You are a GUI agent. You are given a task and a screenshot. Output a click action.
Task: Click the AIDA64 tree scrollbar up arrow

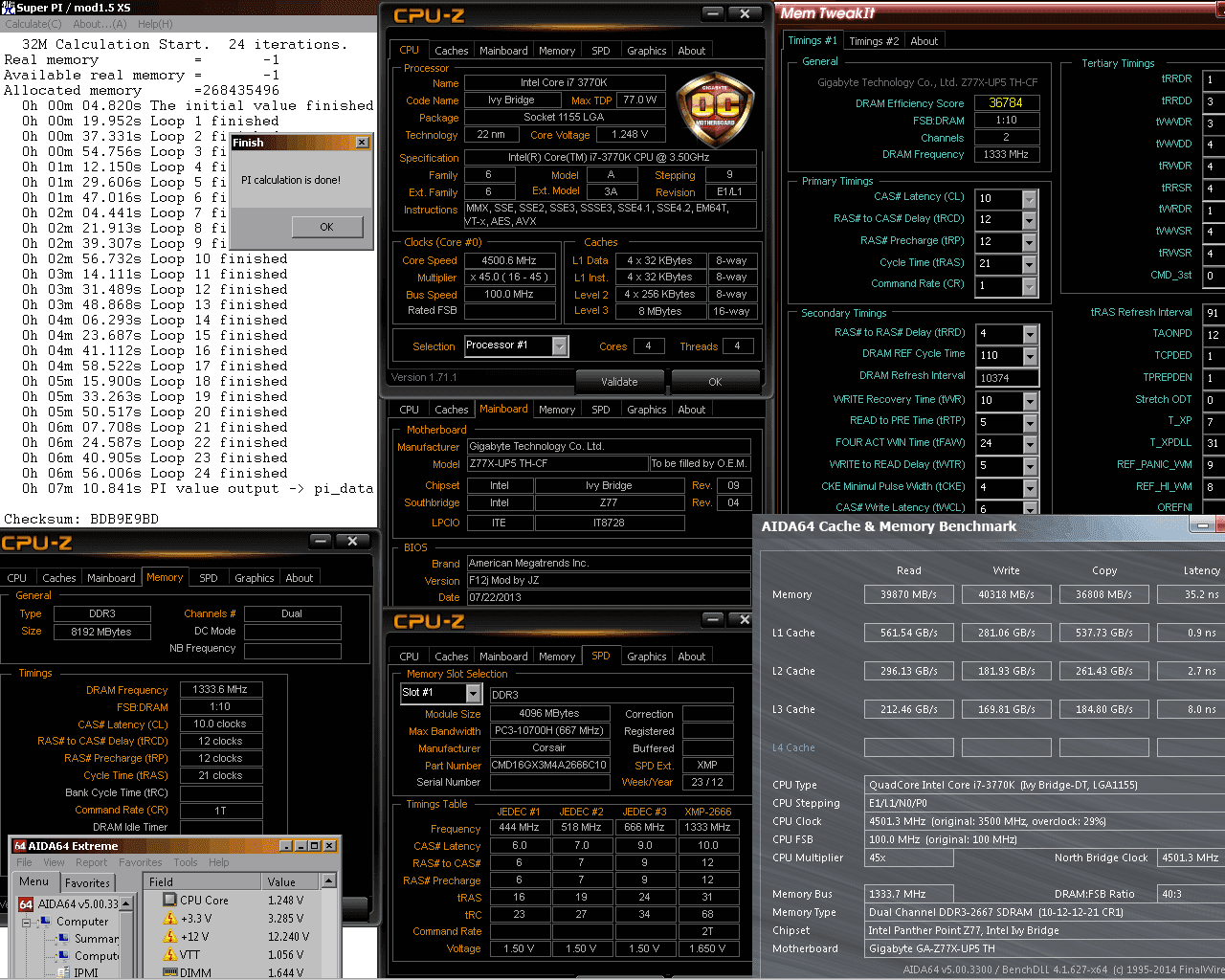(125, 902)
